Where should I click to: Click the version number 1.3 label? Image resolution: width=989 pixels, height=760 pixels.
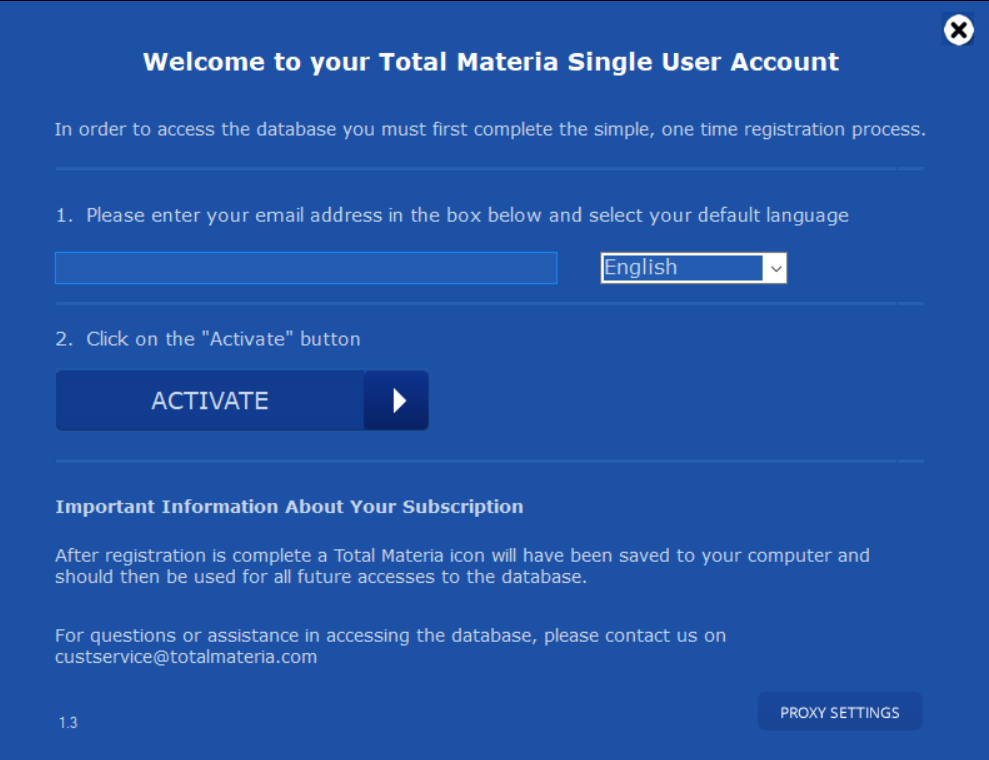coord(68,723)
